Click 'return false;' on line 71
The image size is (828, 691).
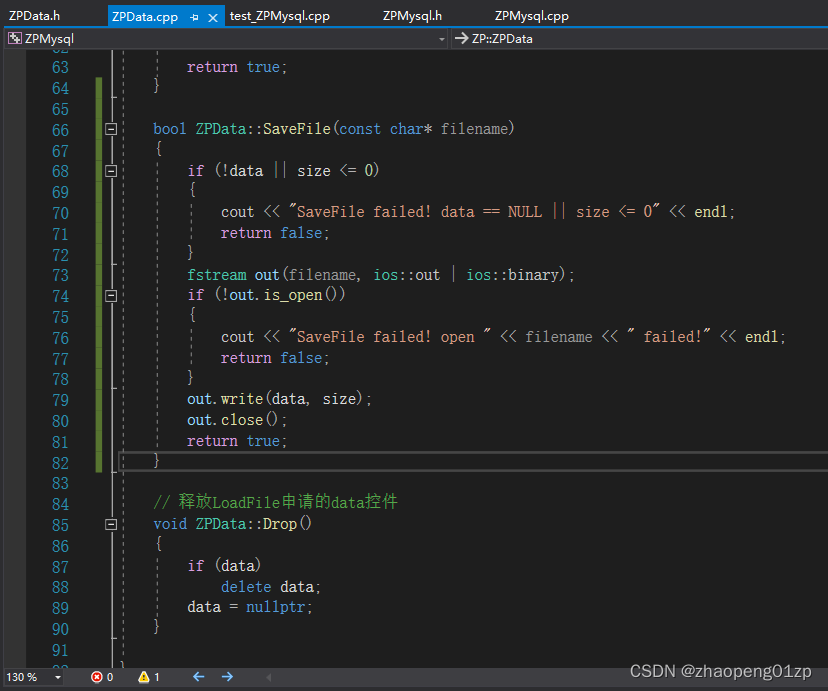(x=275, y=233)
